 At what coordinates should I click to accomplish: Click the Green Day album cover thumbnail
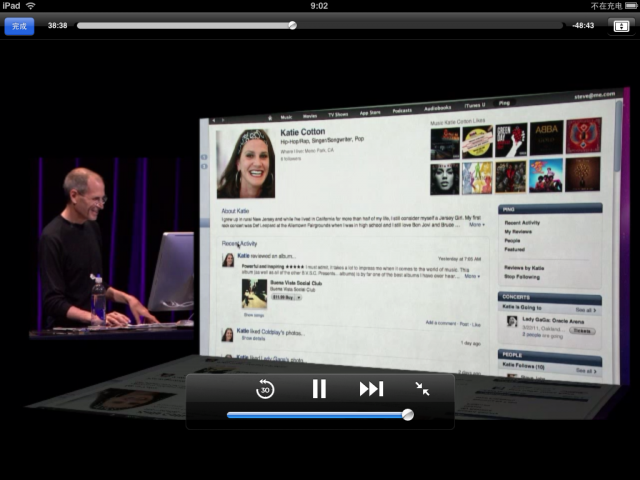point(511,140)
